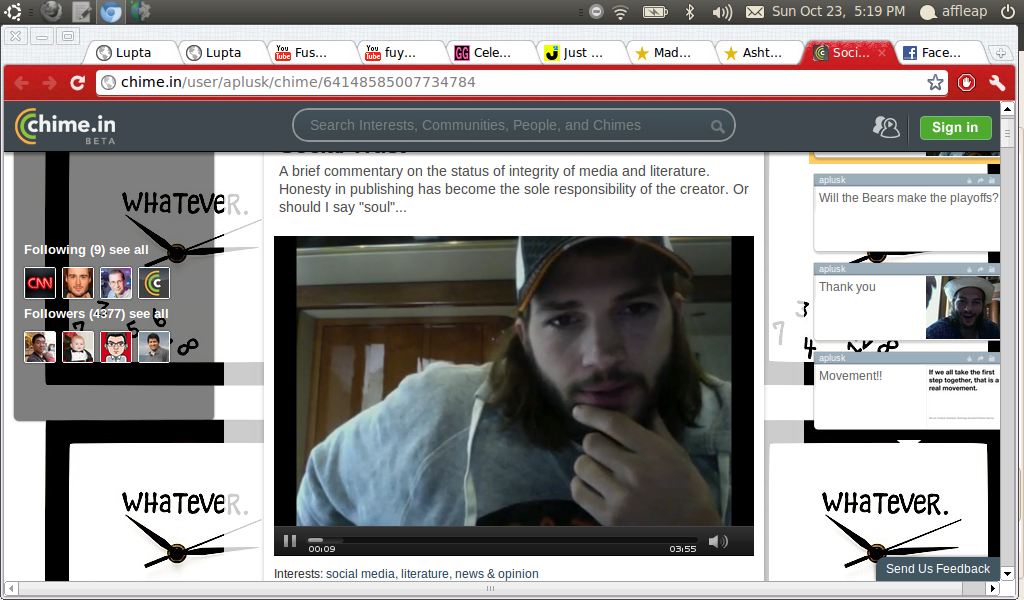The image size is (1024, 600).
Task: Open the 'literature' interest link
Action: pos(424,574)
